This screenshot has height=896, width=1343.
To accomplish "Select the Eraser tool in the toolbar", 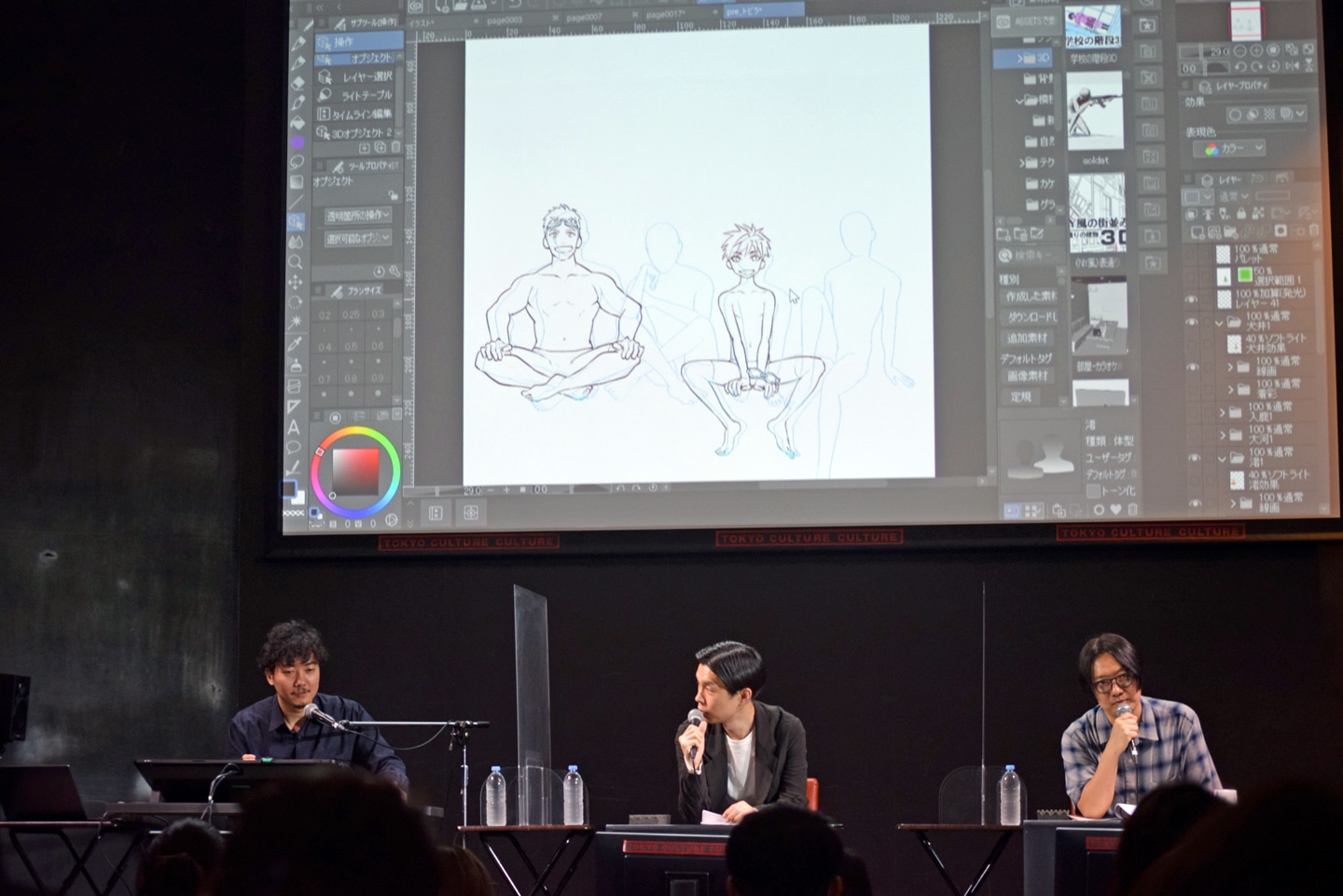I will [x=298, y=82].
